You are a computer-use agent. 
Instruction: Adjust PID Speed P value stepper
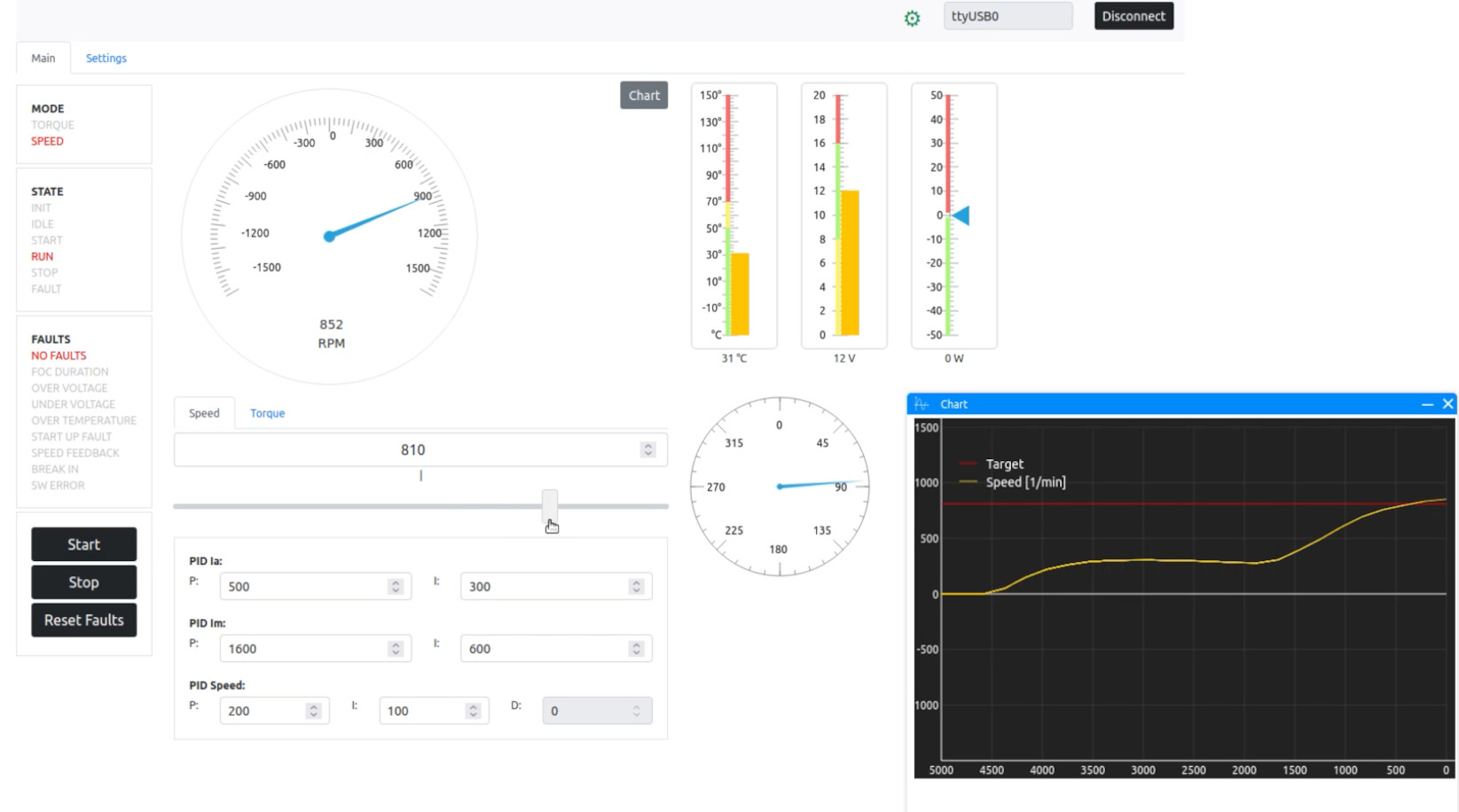(313, 711)
